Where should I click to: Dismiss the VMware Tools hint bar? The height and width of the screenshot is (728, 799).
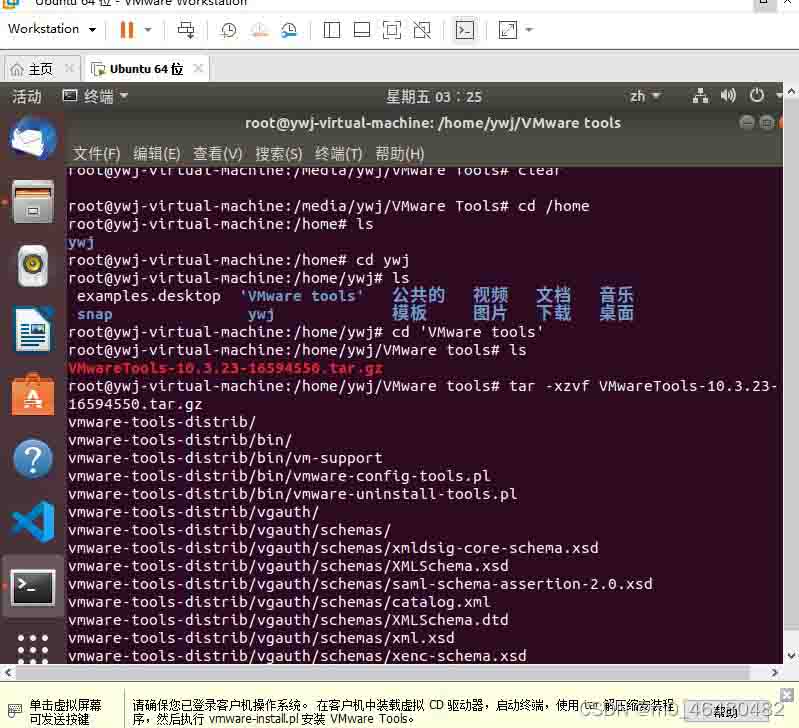[787, 695]
